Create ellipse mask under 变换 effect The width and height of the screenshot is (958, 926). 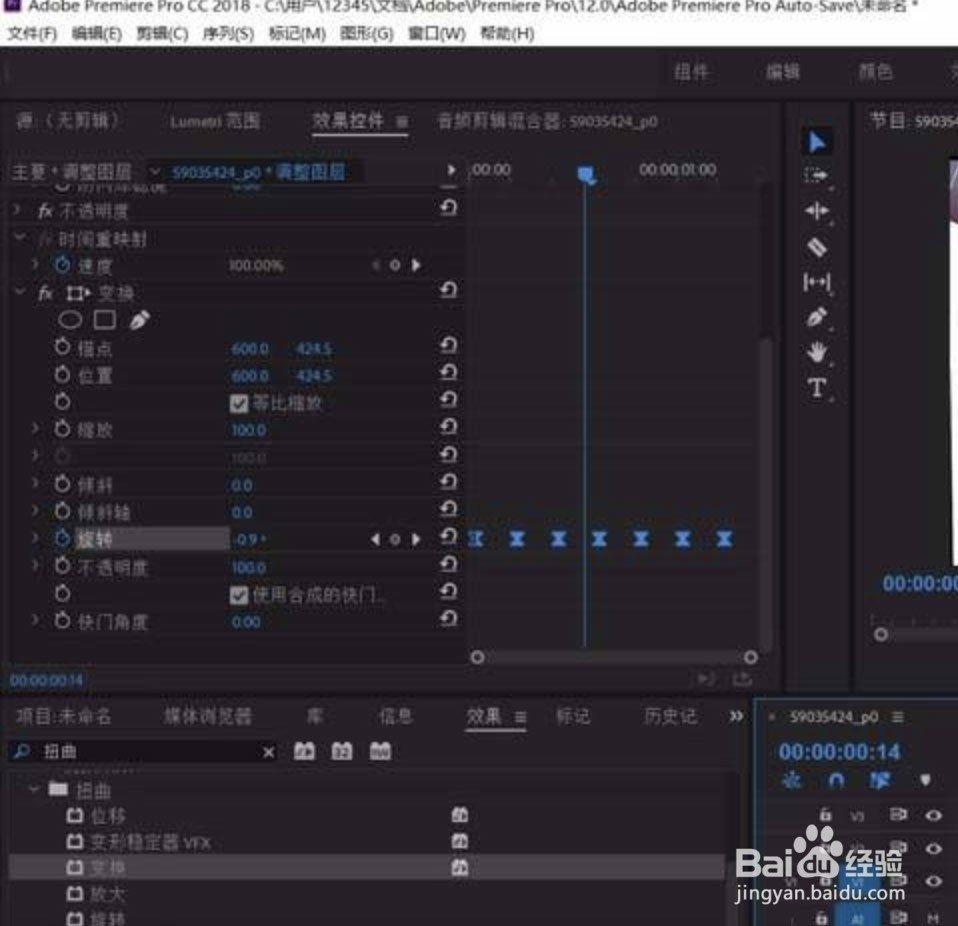click(x=70, y=319)
